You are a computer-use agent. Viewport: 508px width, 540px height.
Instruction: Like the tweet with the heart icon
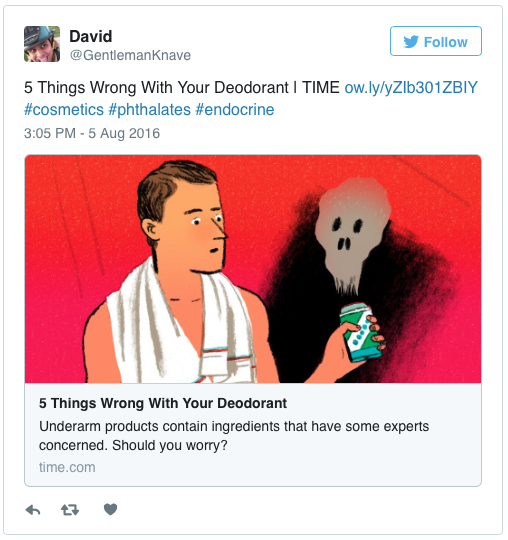pos(111,509)
